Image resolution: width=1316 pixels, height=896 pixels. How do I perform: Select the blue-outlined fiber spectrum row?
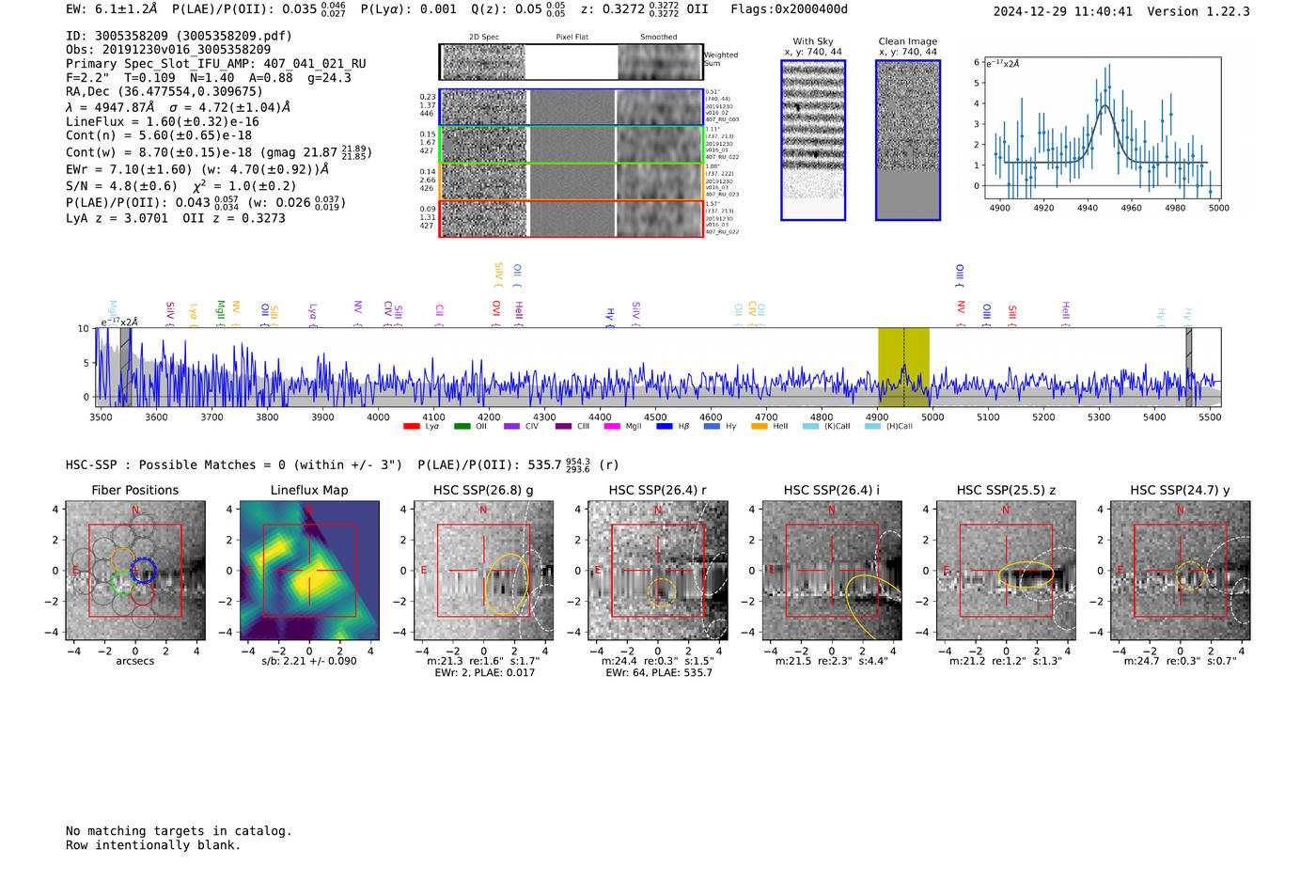[x=572, y=107]
